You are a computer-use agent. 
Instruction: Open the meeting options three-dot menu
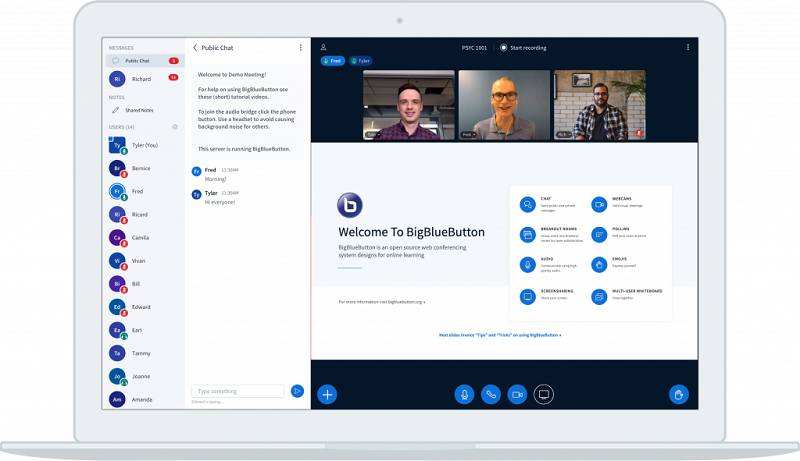(688, 47)
